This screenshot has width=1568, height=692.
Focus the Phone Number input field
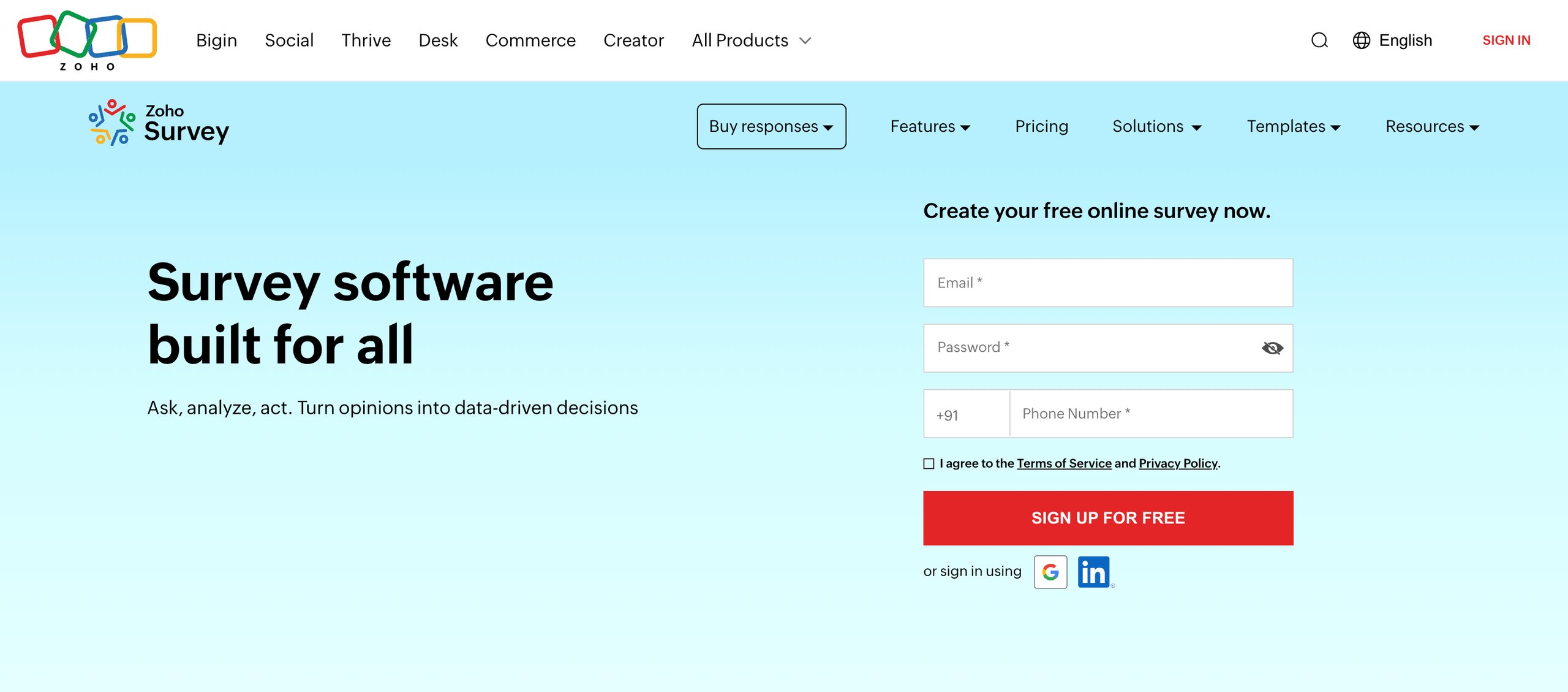click(x=1151, y=414)
